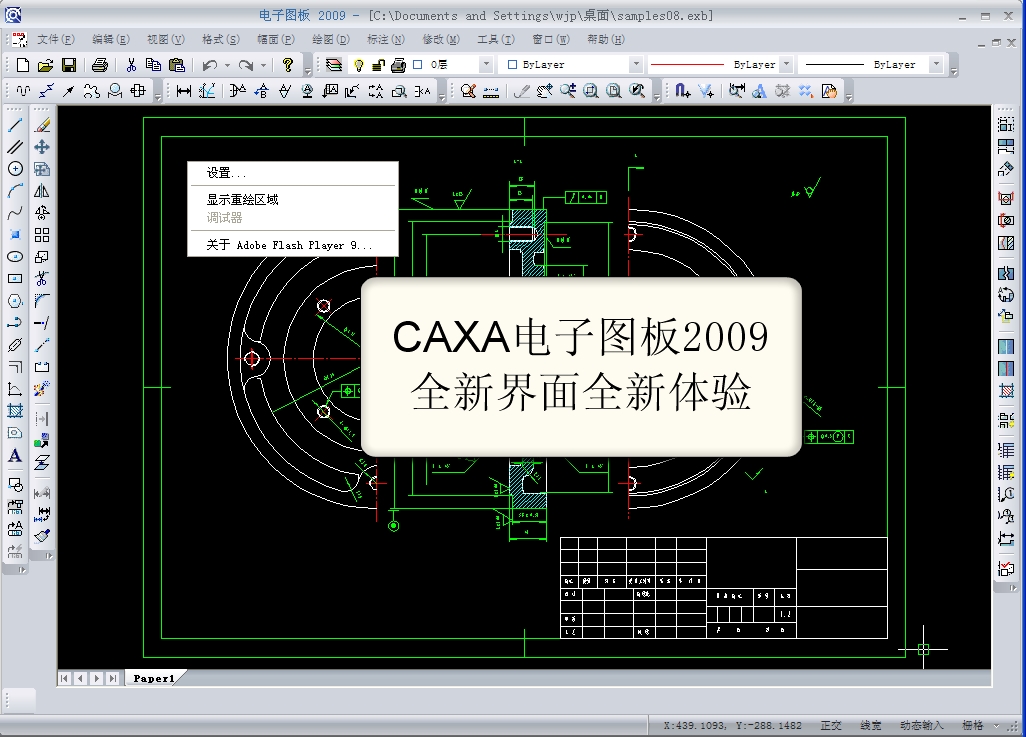This screenshot has width=1026, height=737.
Task: Expand the undo history dropdown arrow
Action: click(227, 65)
